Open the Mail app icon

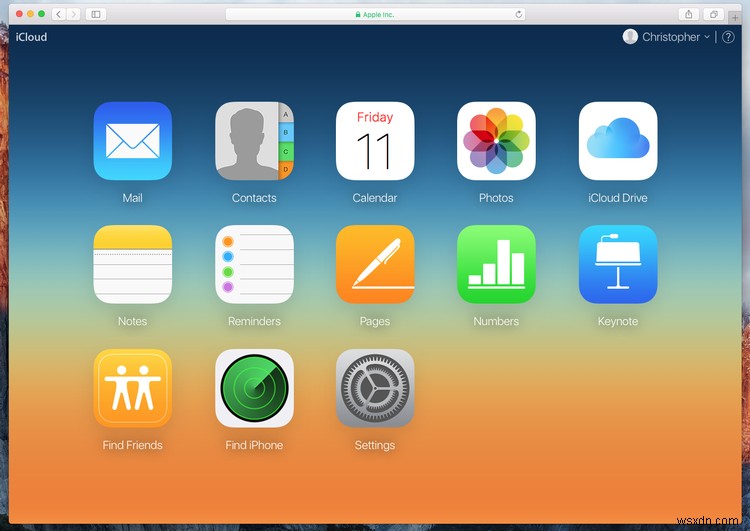coord(132,141)
